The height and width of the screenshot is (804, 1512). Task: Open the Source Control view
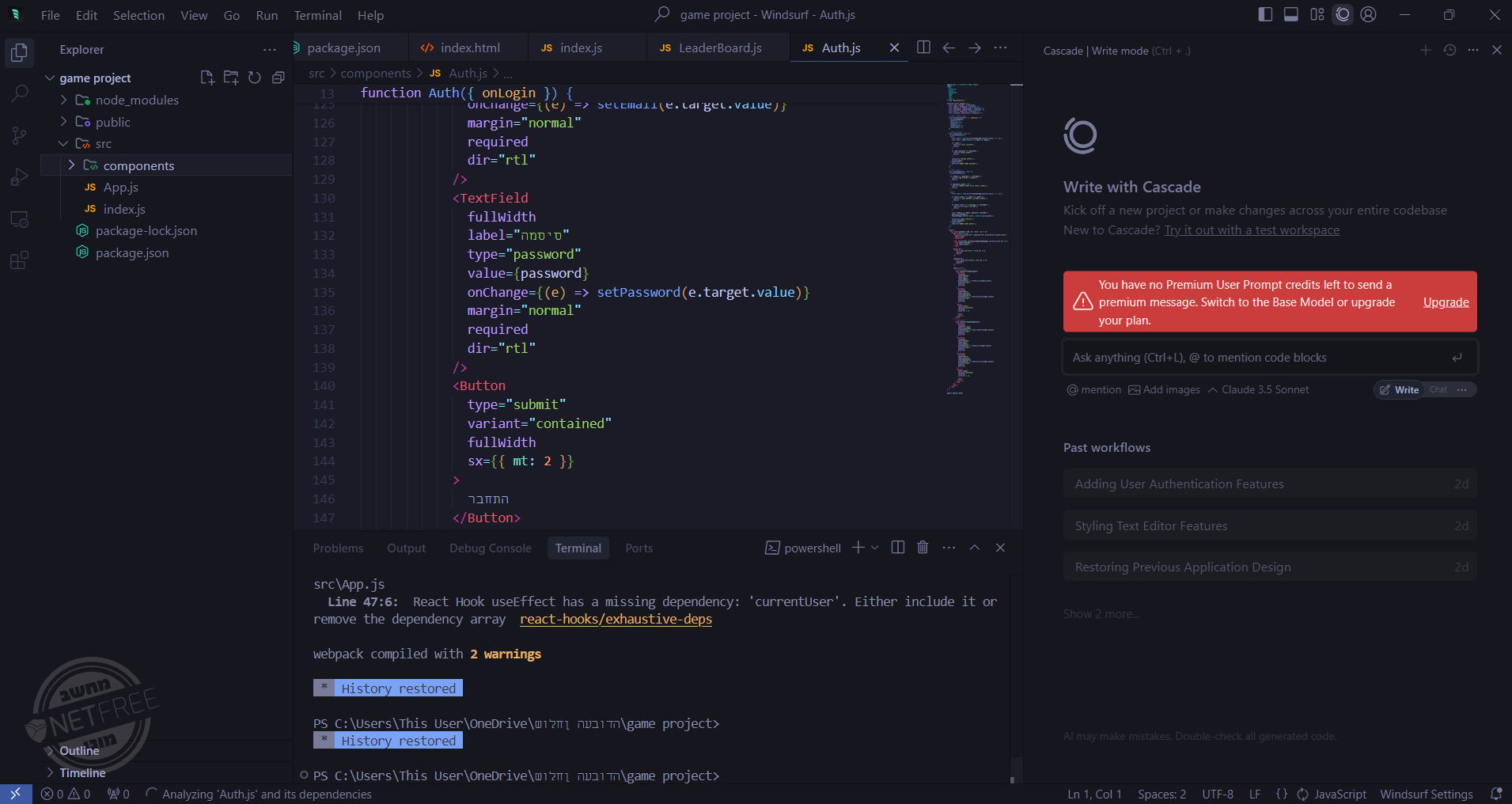pos(20,135)
